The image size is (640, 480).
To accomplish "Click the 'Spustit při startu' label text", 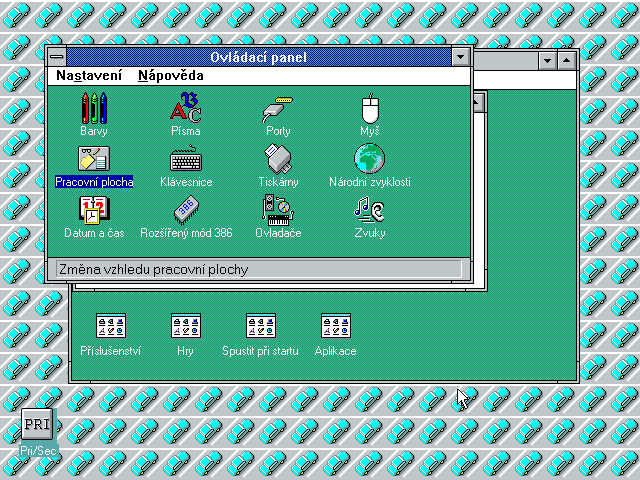I will (260, 351).
